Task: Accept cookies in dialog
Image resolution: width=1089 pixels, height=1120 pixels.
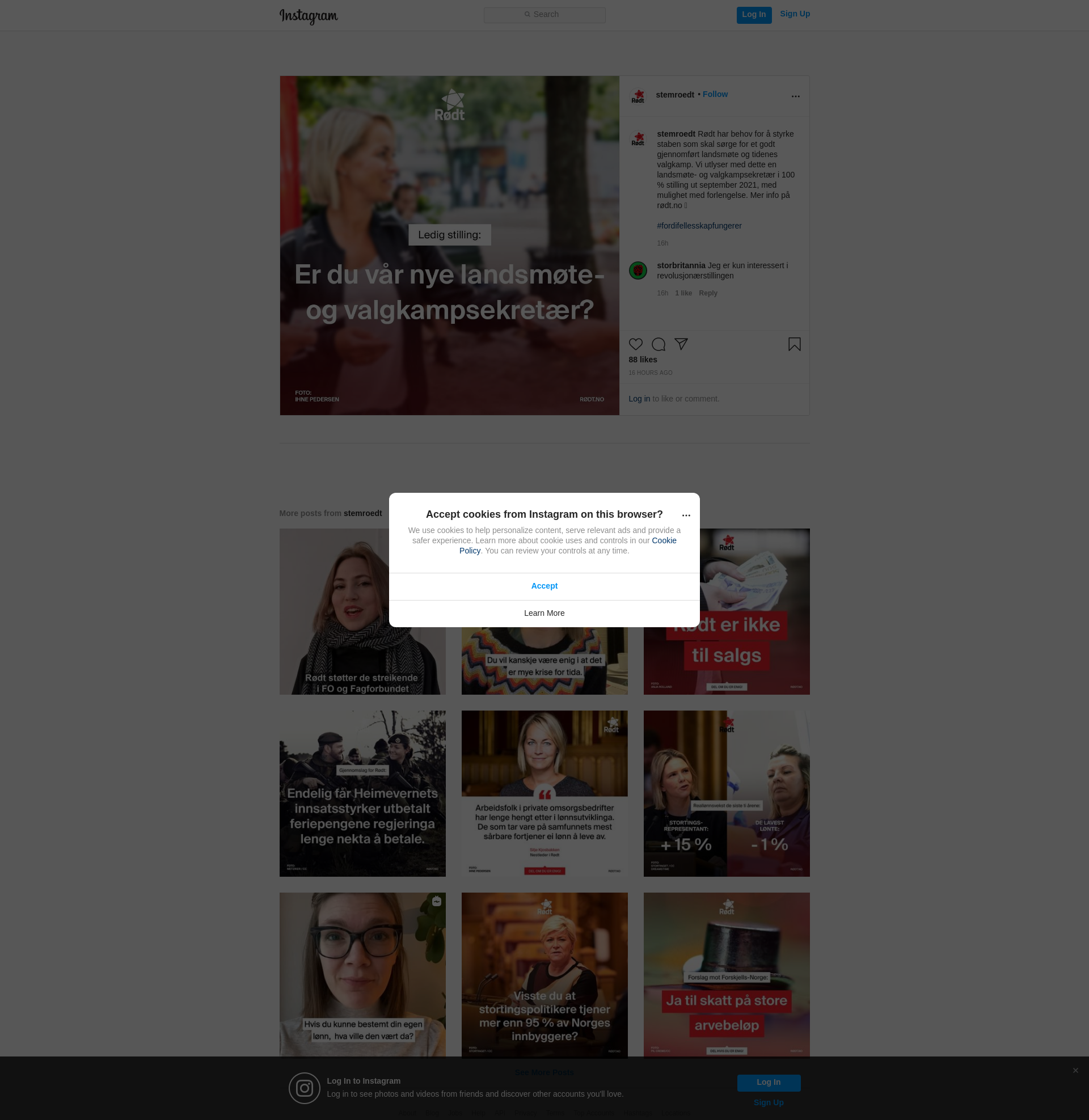Action: (544, 586)
